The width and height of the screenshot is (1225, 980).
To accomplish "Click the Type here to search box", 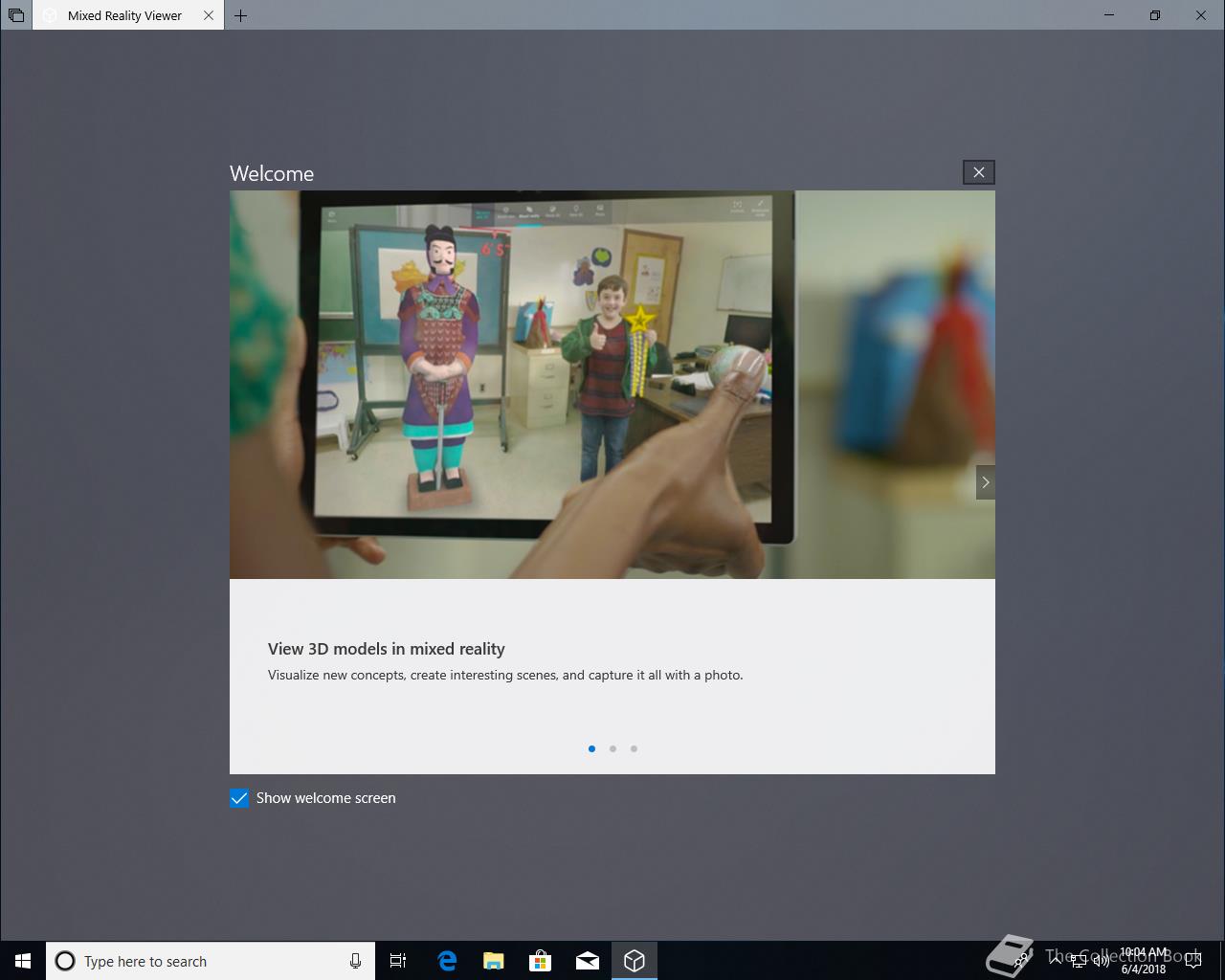I will tap(211, 961).
